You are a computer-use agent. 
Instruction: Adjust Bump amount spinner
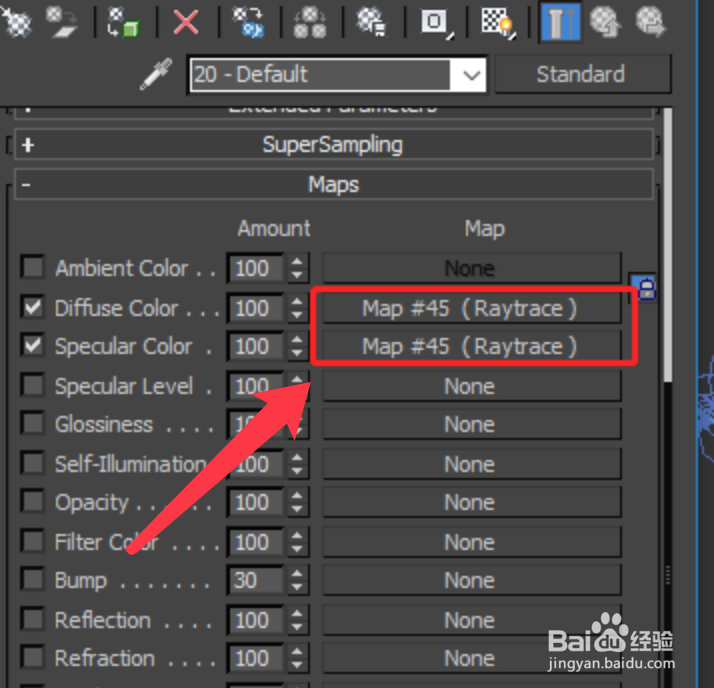pos(297,581)
